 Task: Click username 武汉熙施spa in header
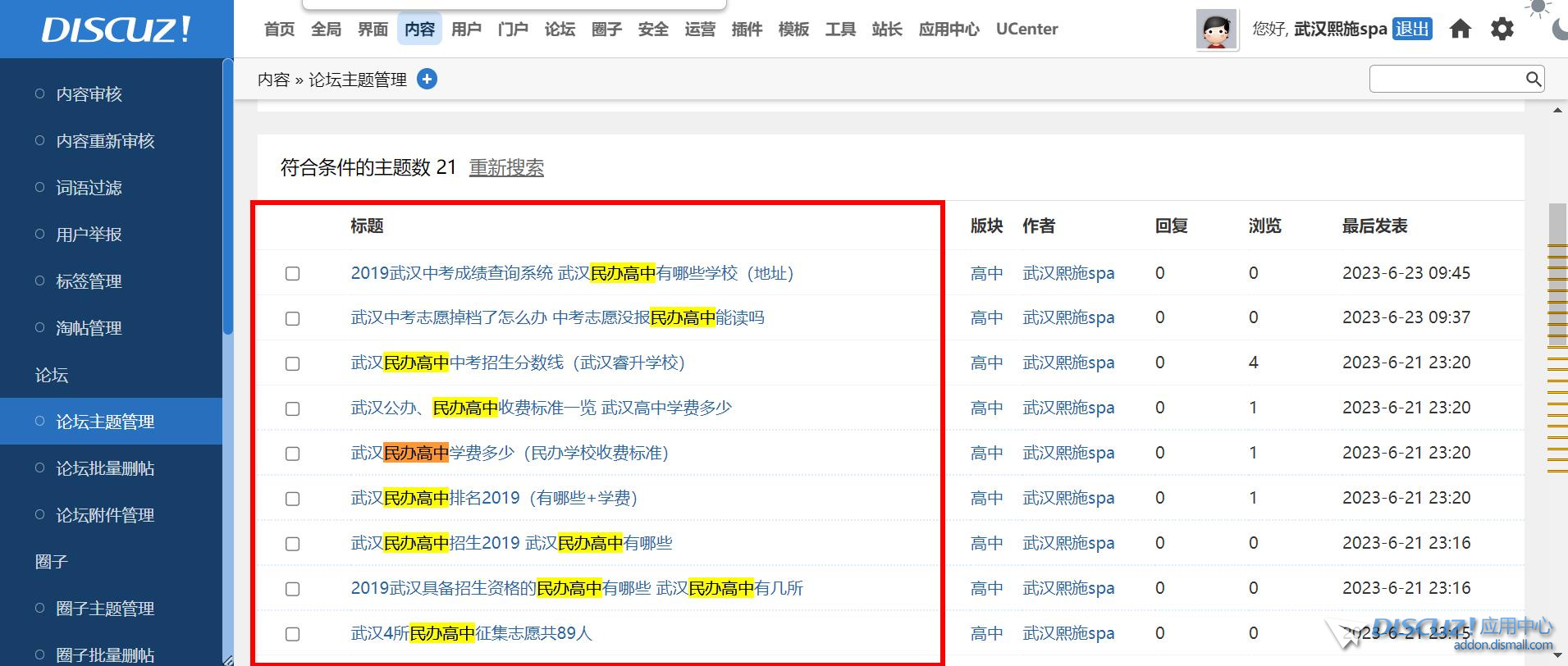[1341, 29]
